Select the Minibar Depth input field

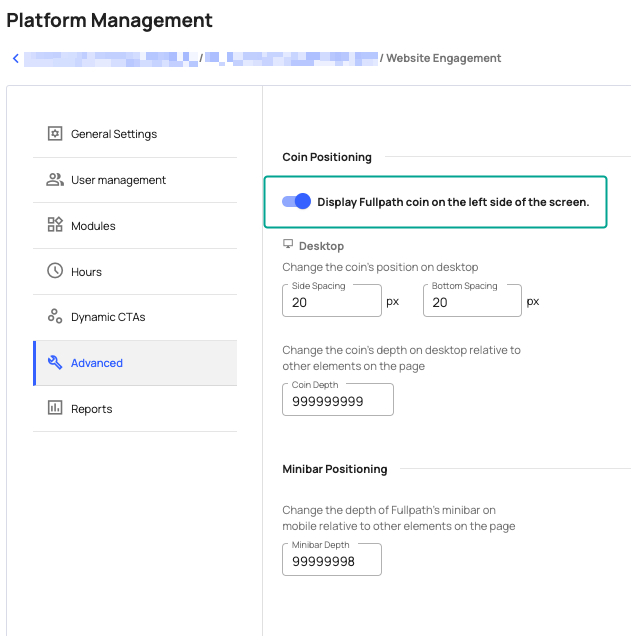pos(332,562)
